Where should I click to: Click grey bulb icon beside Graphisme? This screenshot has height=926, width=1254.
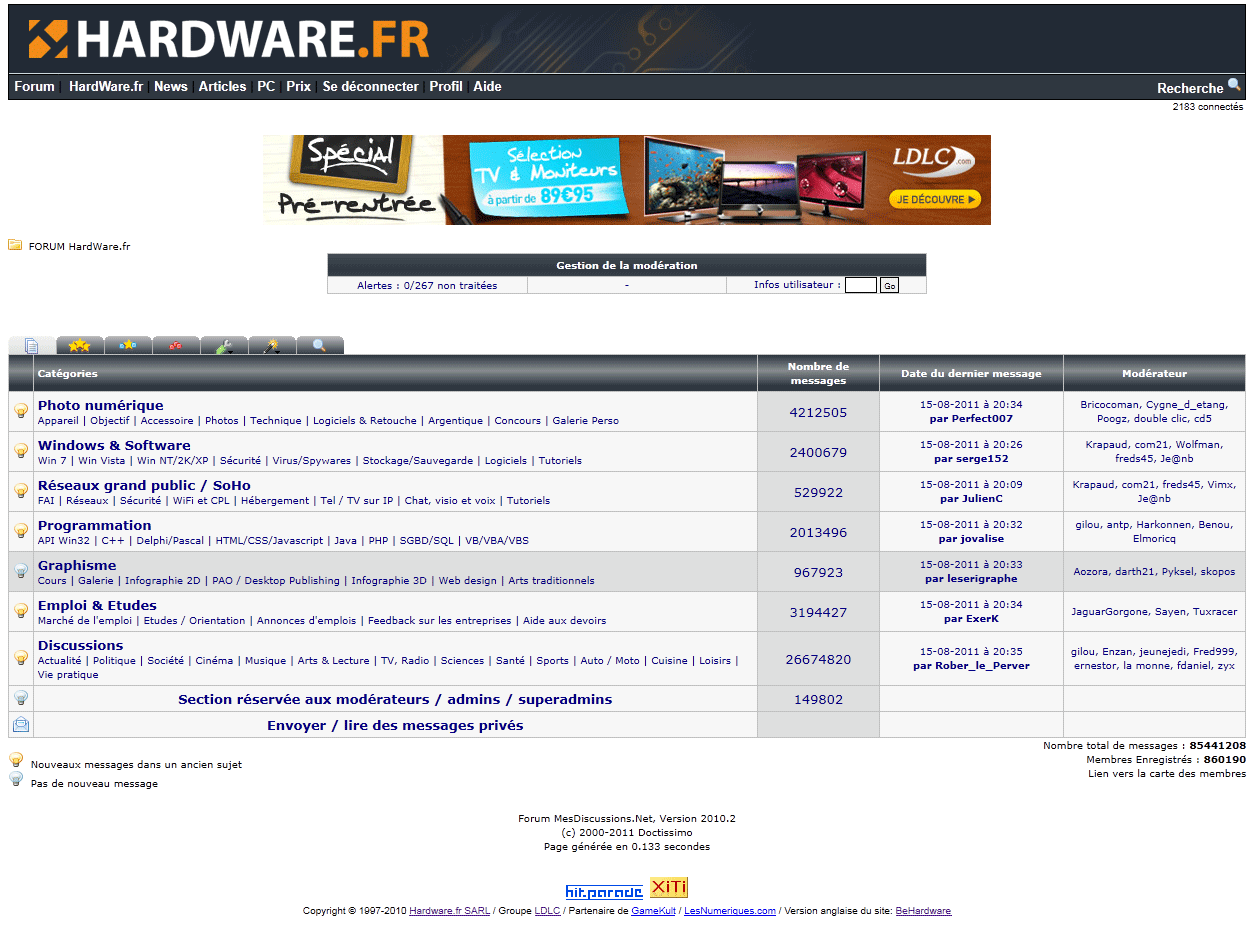click(x=21, y=571)
